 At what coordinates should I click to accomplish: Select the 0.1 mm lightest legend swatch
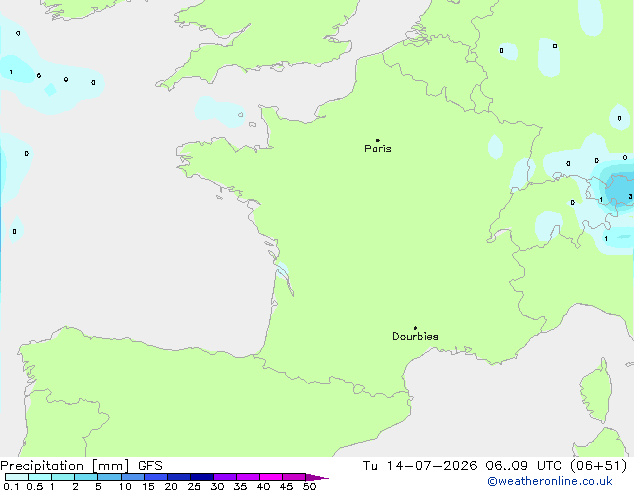[x=17, y=477]
